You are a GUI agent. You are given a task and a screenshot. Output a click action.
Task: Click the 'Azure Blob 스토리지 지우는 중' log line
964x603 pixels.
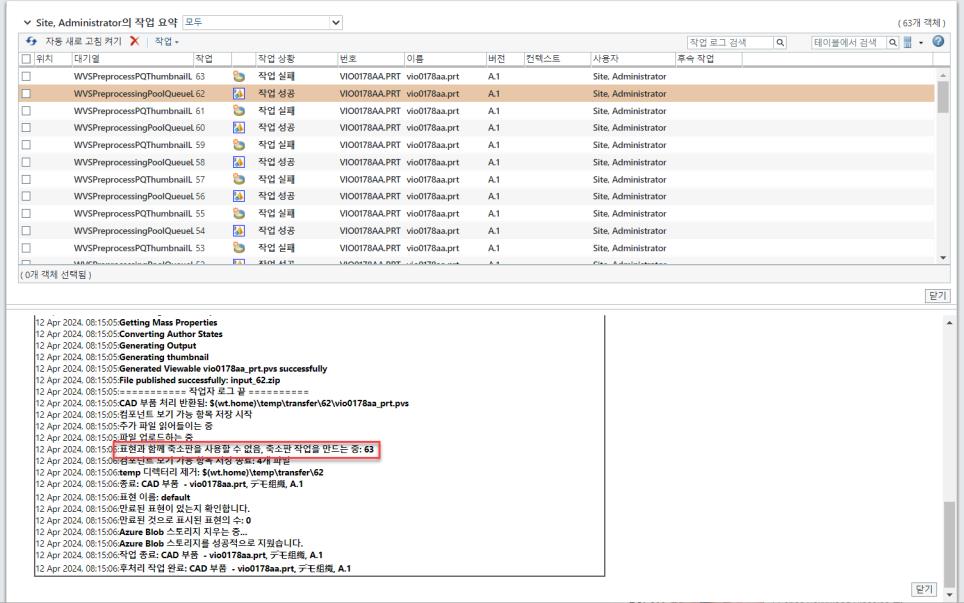point(183,532)
